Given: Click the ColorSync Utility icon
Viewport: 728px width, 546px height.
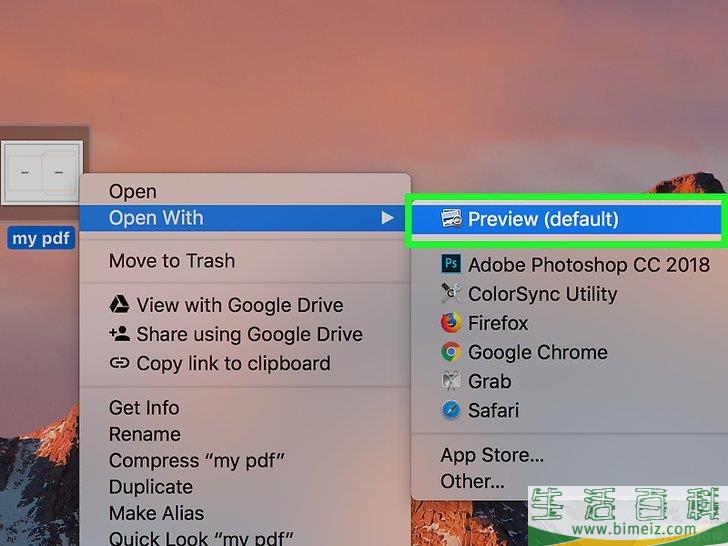Looking at the screenshot, I should (x=451, y=293).
